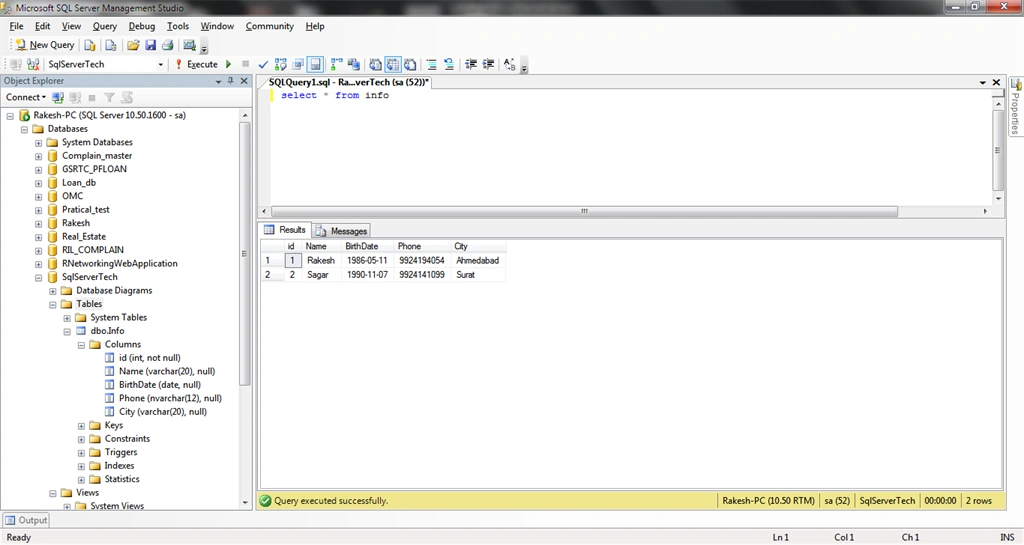Click the Open File folder icon

click(x=133, y=44)
